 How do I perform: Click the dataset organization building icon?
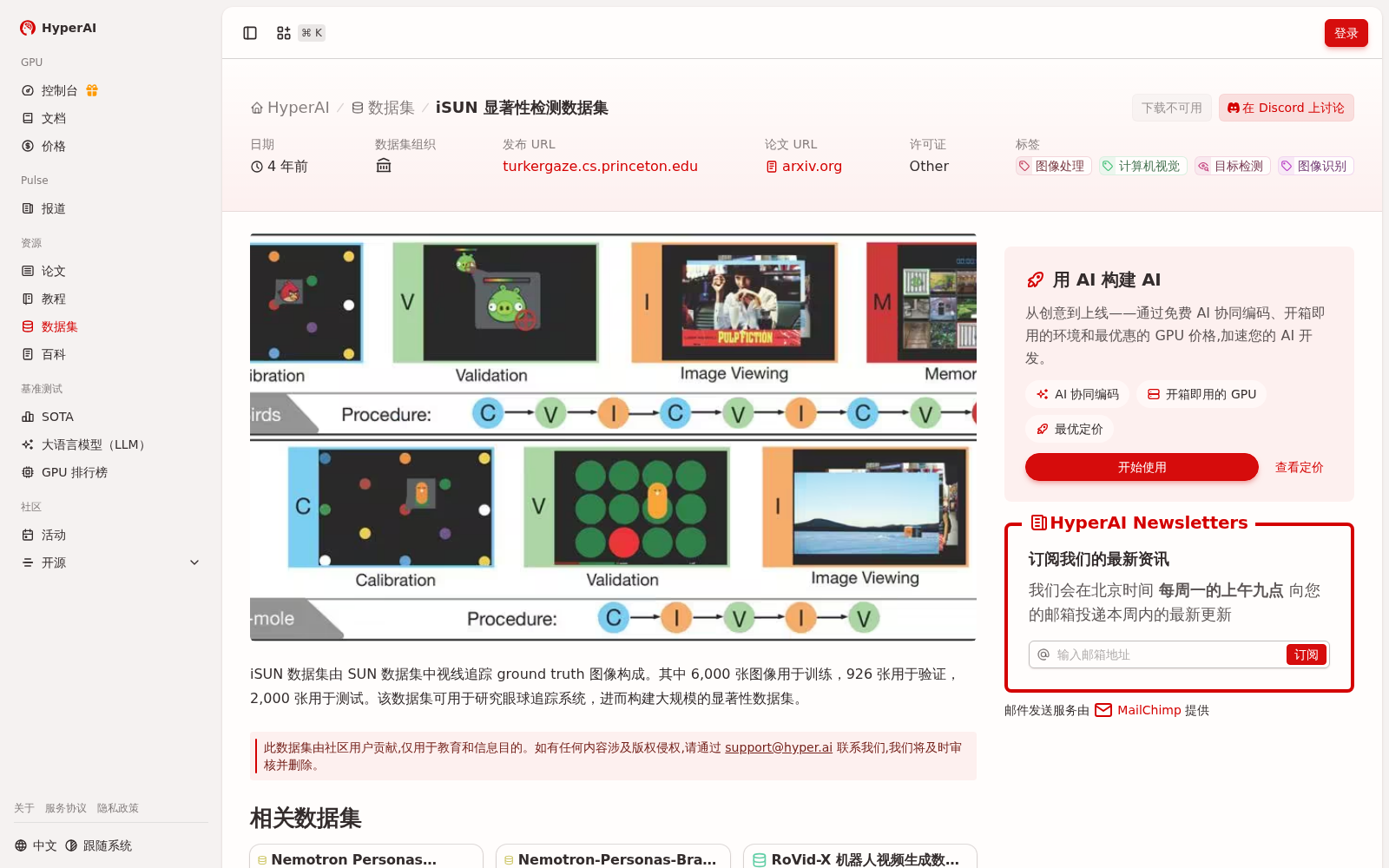coord(384,166)
